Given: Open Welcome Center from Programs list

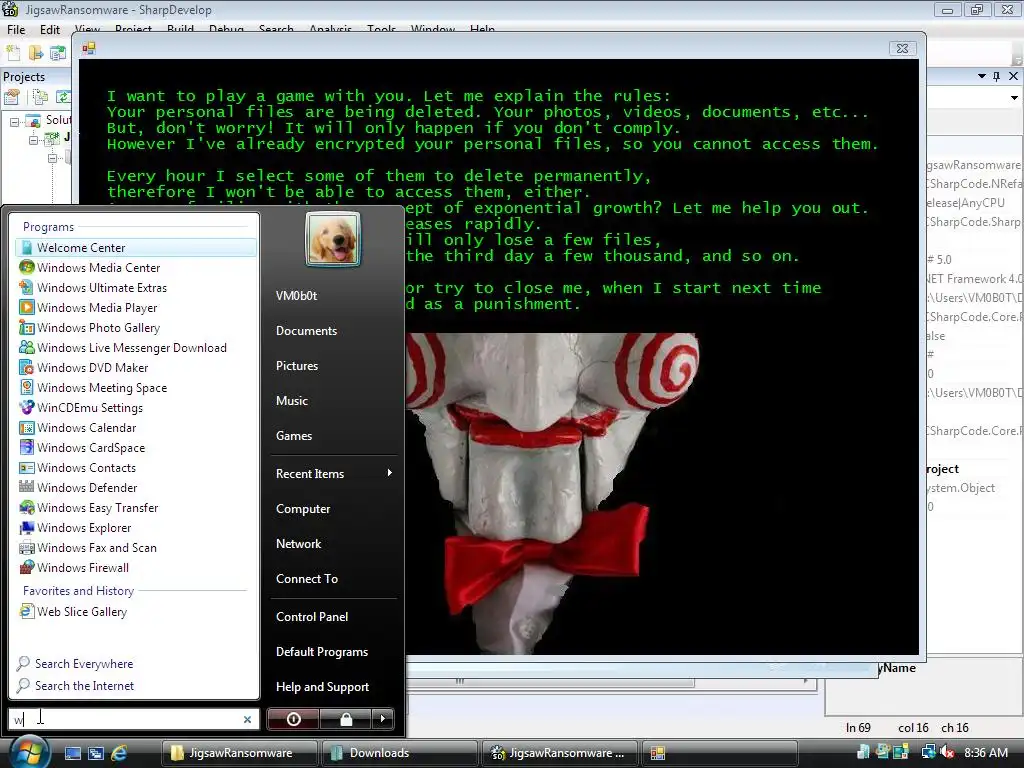Looking at the screenshot, I should point(135,248).
